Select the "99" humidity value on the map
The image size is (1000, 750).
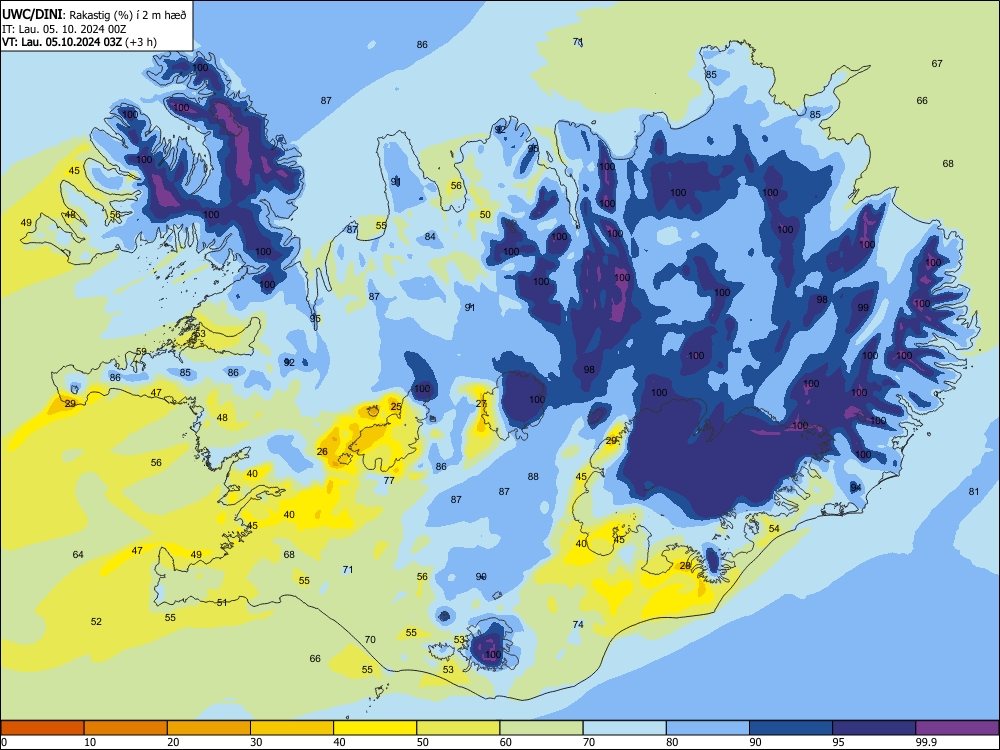[863, 308]
